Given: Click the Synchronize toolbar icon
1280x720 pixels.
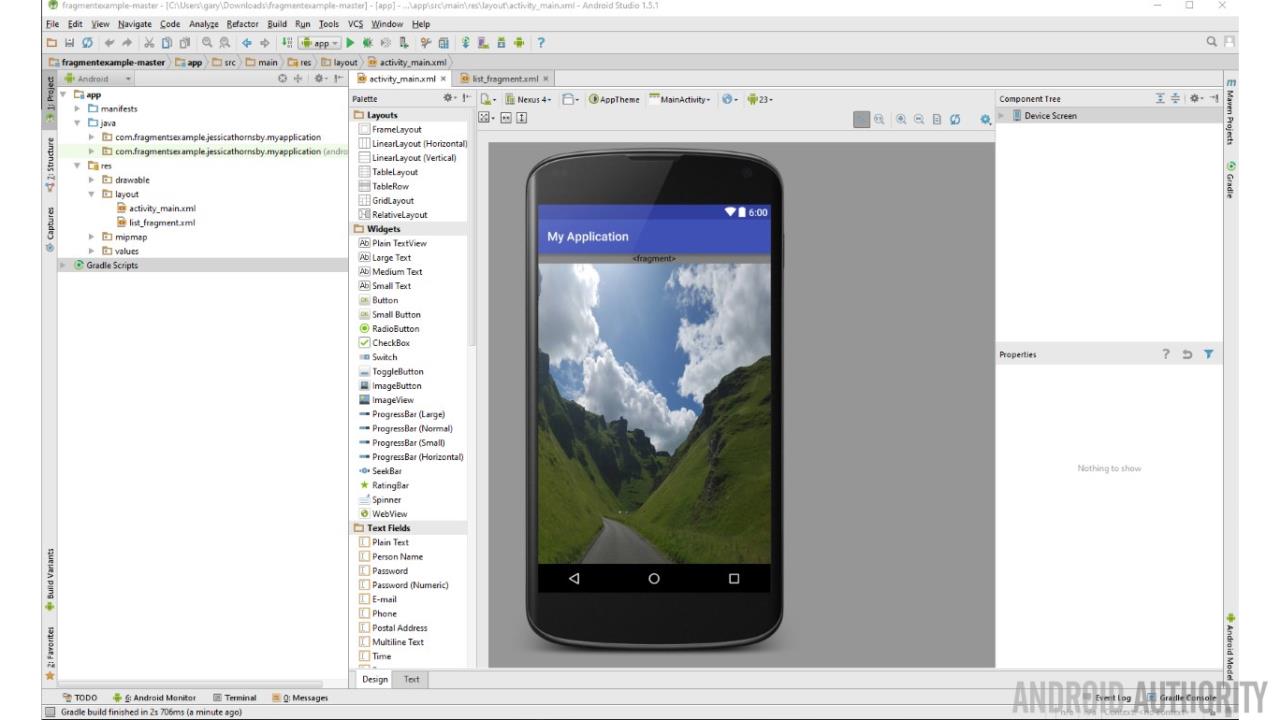Looking at the screenshot, I should click(x=87, y=43).
